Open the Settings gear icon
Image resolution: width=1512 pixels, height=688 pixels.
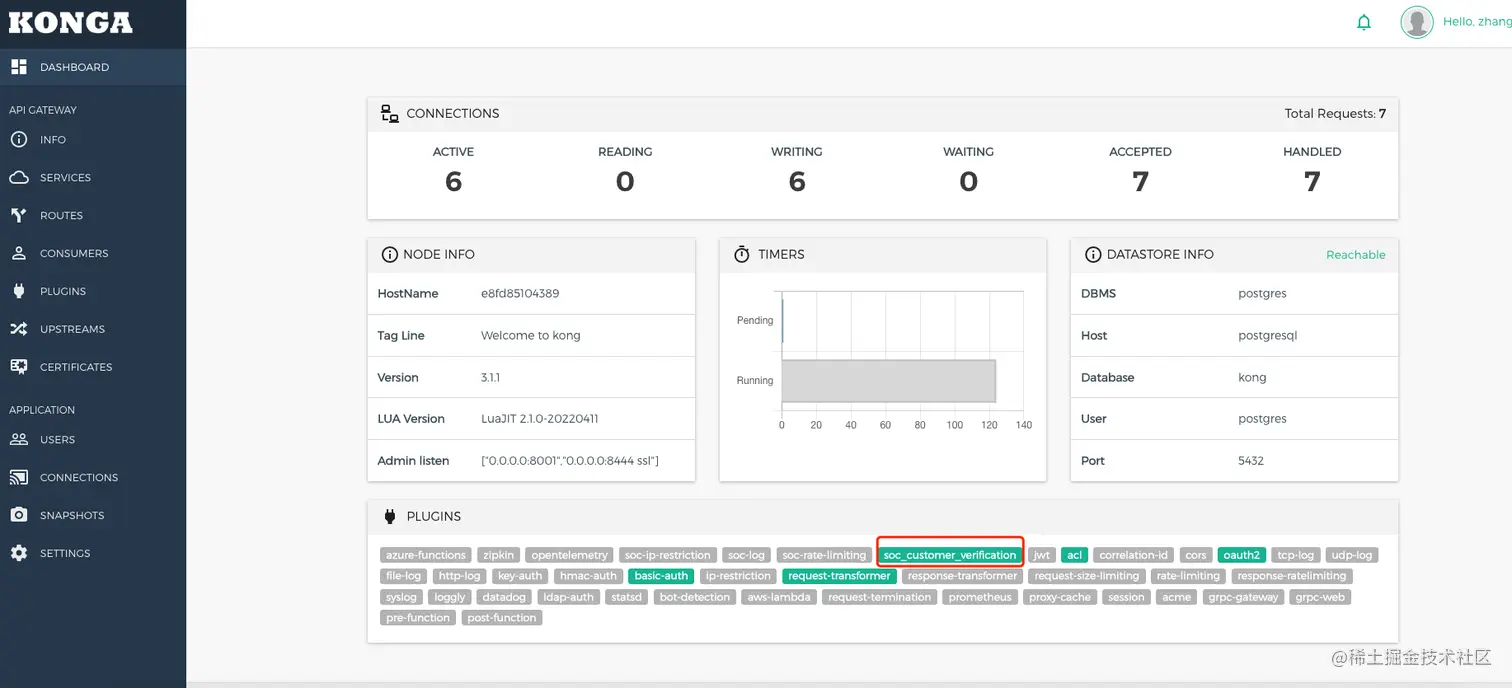[x=18, y=553]
